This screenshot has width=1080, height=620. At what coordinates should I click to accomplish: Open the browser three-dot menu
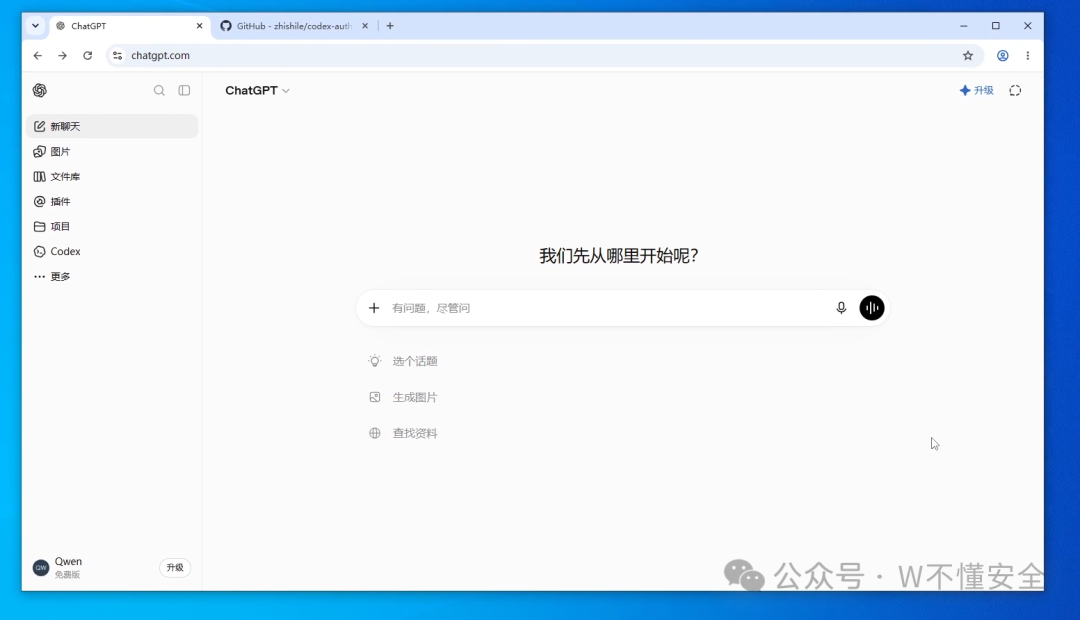(x=1028, y=56)
